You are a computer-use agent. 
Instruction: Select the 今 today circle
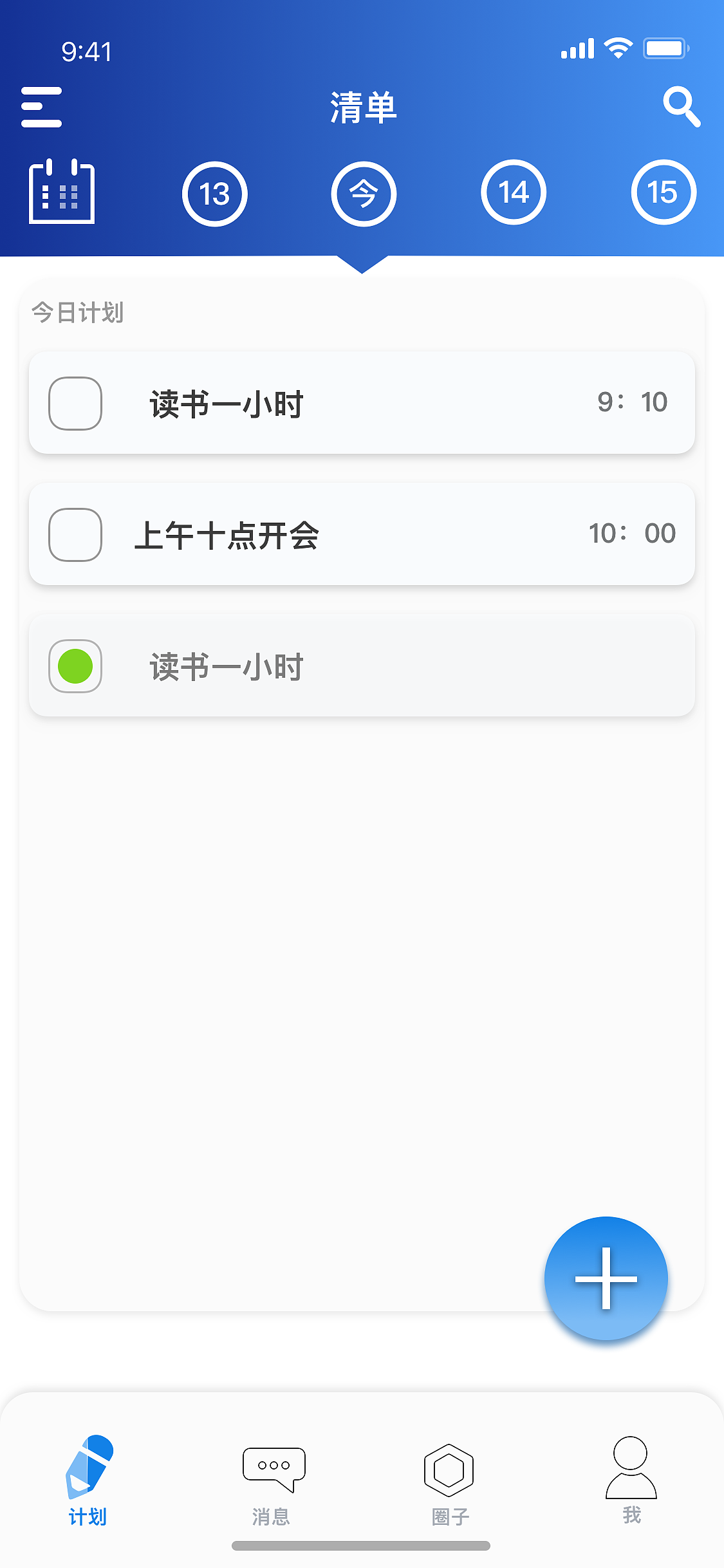(x=364, y=194)
